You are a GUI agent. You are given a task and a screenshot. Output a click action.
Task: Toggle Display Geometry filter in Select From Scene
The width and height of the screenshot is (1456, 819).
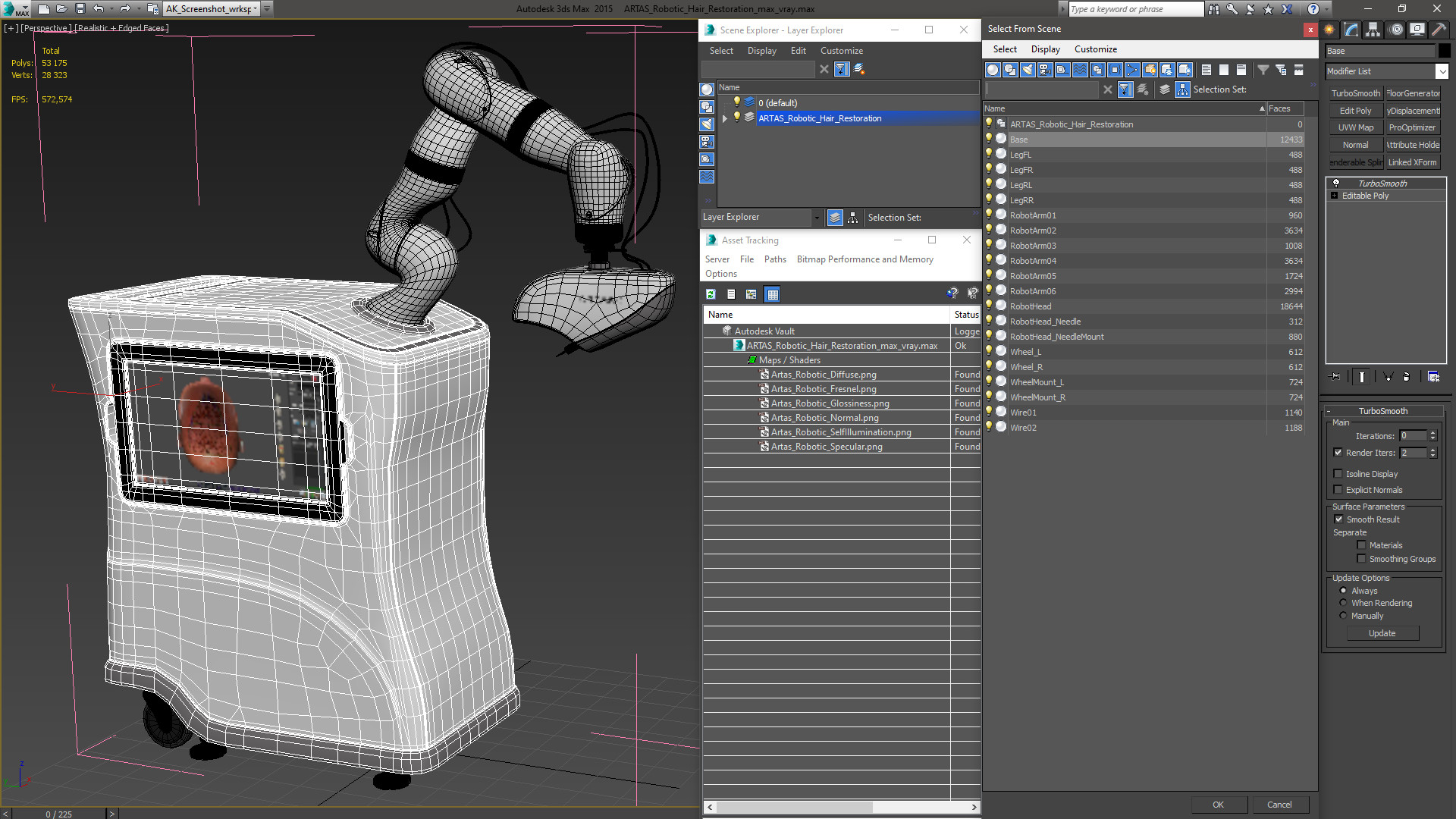click(992, 70)
